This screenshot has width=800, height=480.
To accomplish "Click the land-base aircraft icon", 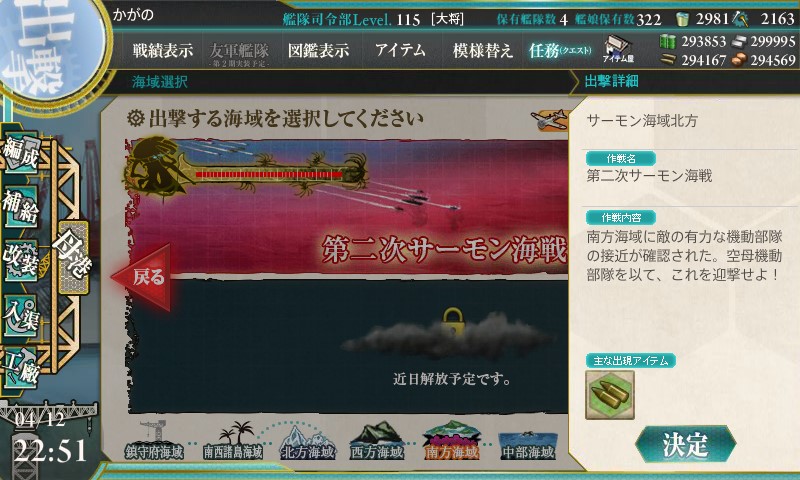I will tap(549, 120).
